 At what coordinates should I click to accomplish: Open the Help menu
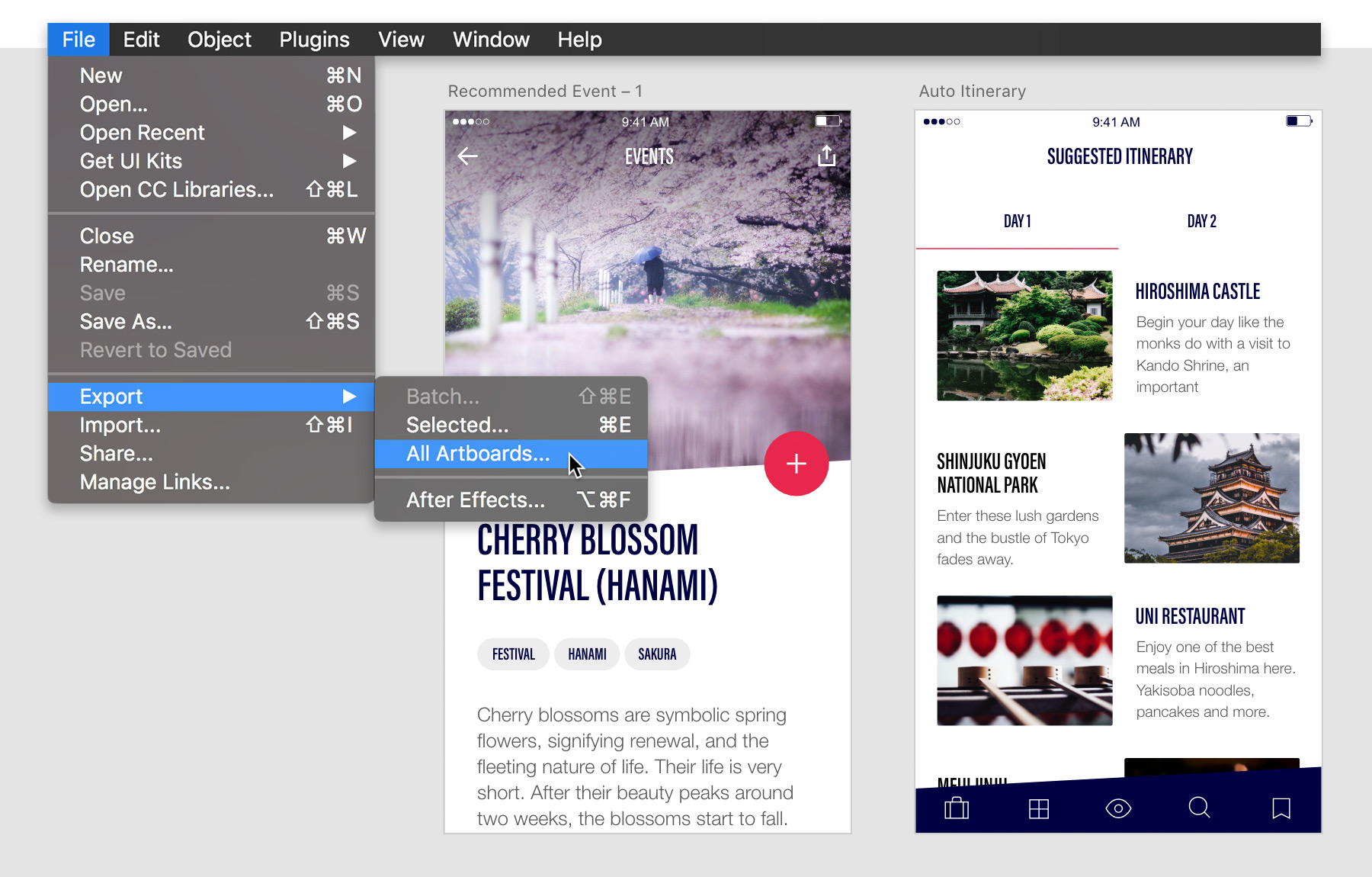pos(579,40)
